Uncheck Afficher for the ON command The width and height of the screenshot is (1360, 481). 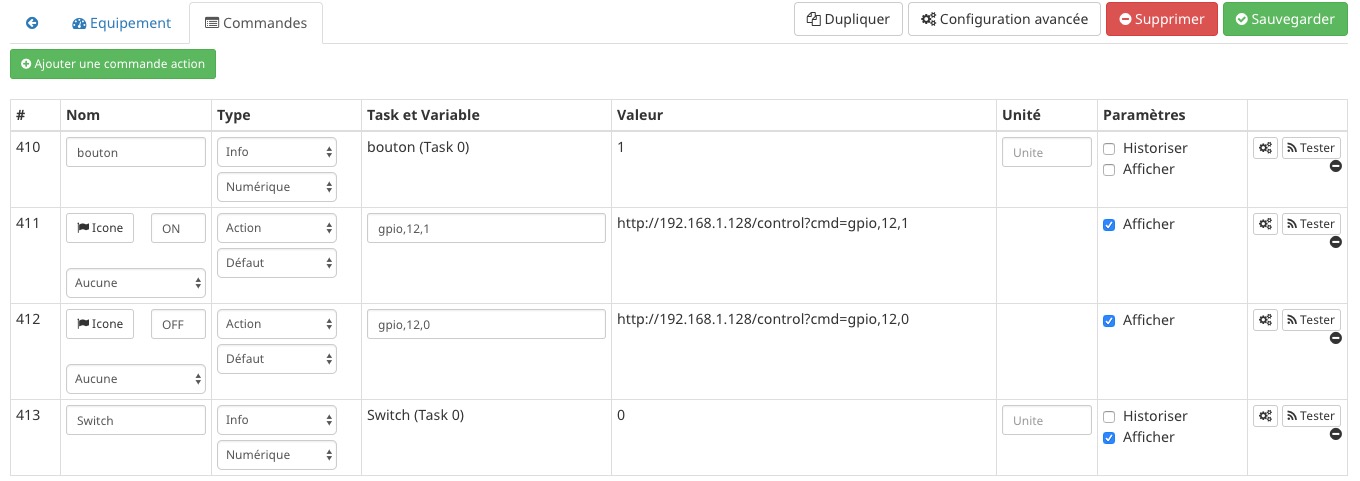pyautogui.click(x=1109, y=225)
